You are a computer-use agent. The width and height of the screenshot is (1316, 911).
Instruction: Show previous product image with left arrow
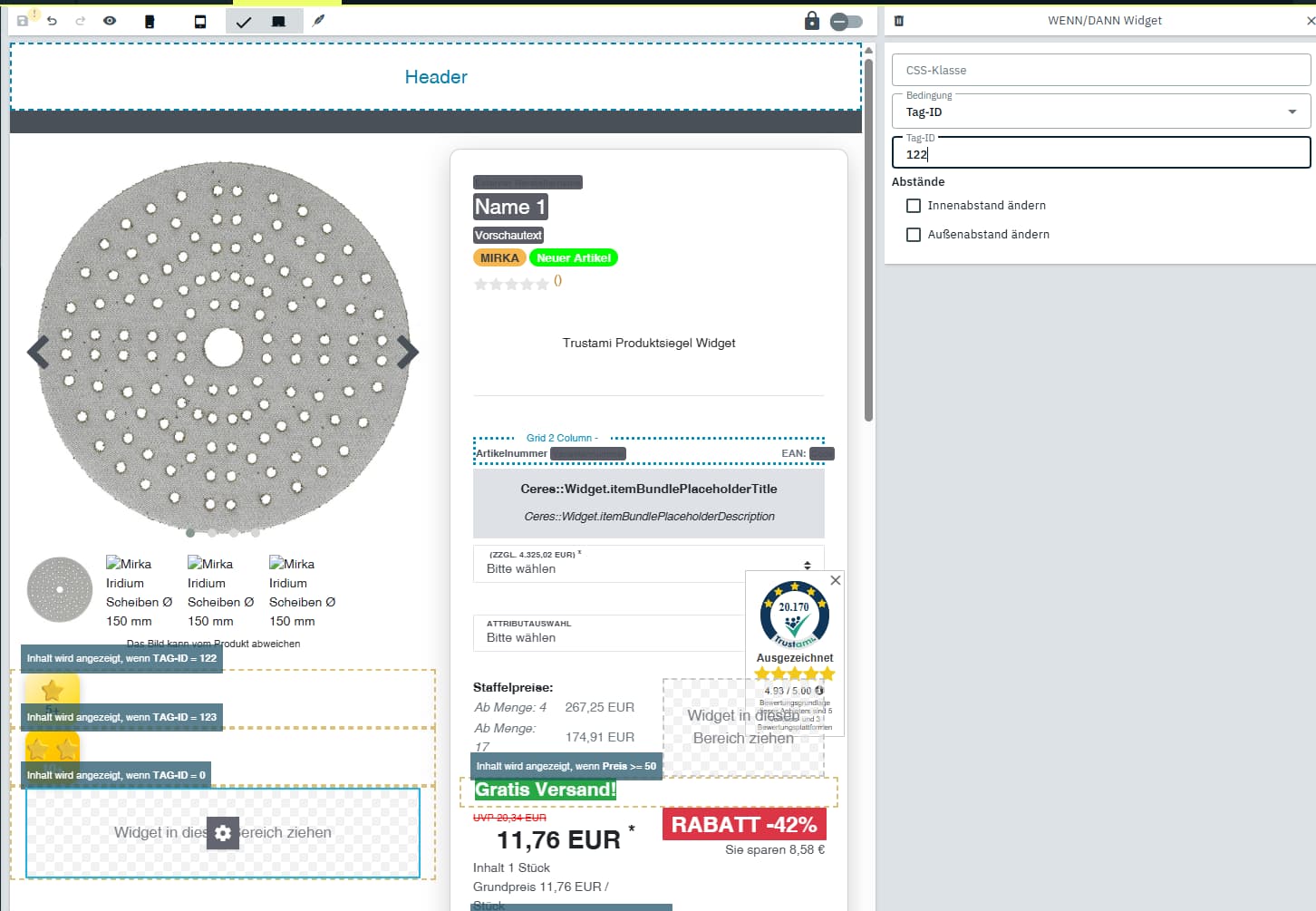38,352
